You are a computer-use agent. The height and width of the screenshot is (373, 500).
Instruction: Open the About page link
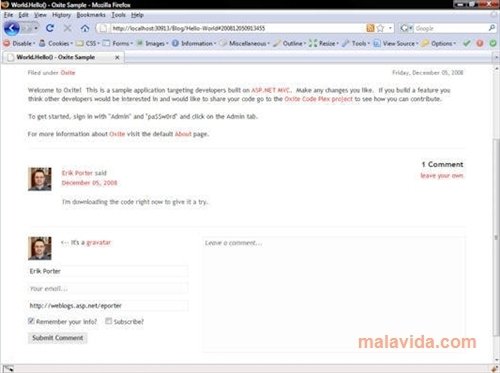183,134
